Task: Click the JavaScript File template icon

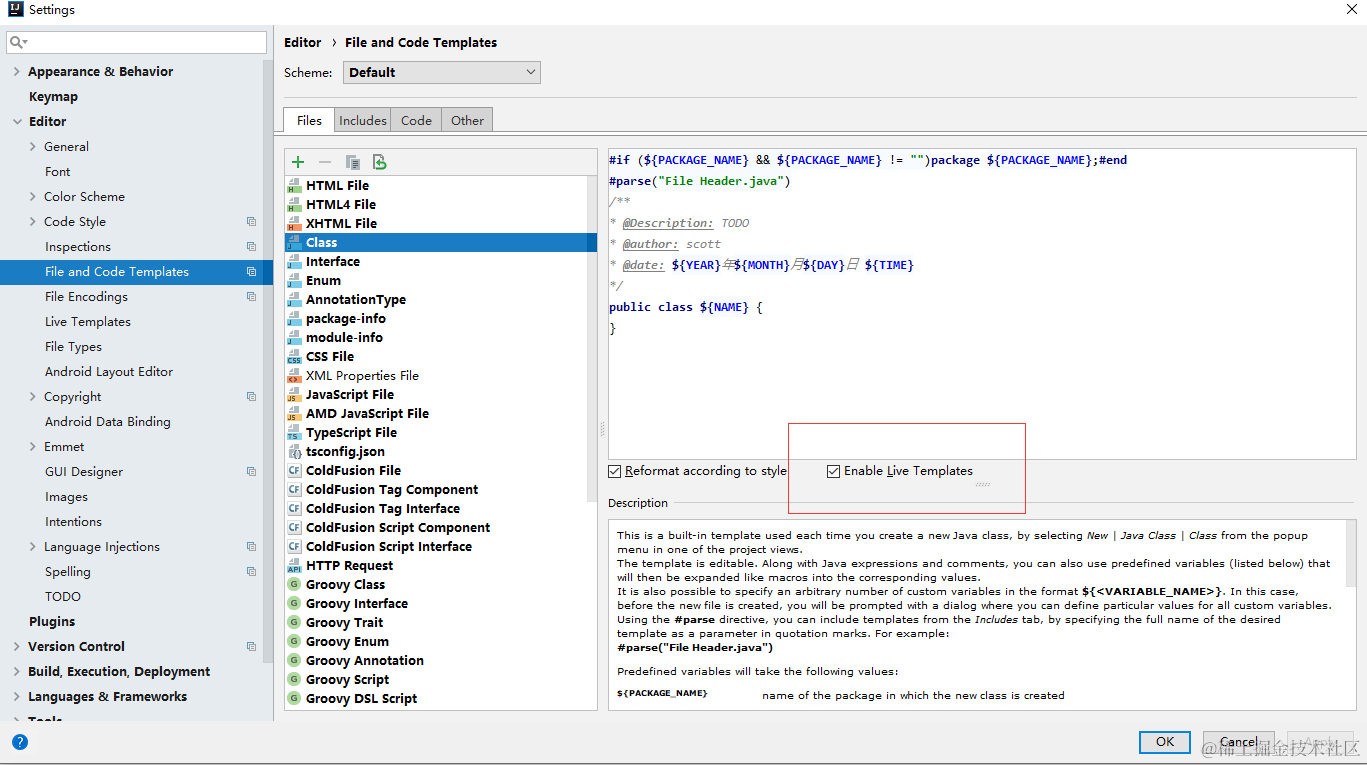Action: 294,395
